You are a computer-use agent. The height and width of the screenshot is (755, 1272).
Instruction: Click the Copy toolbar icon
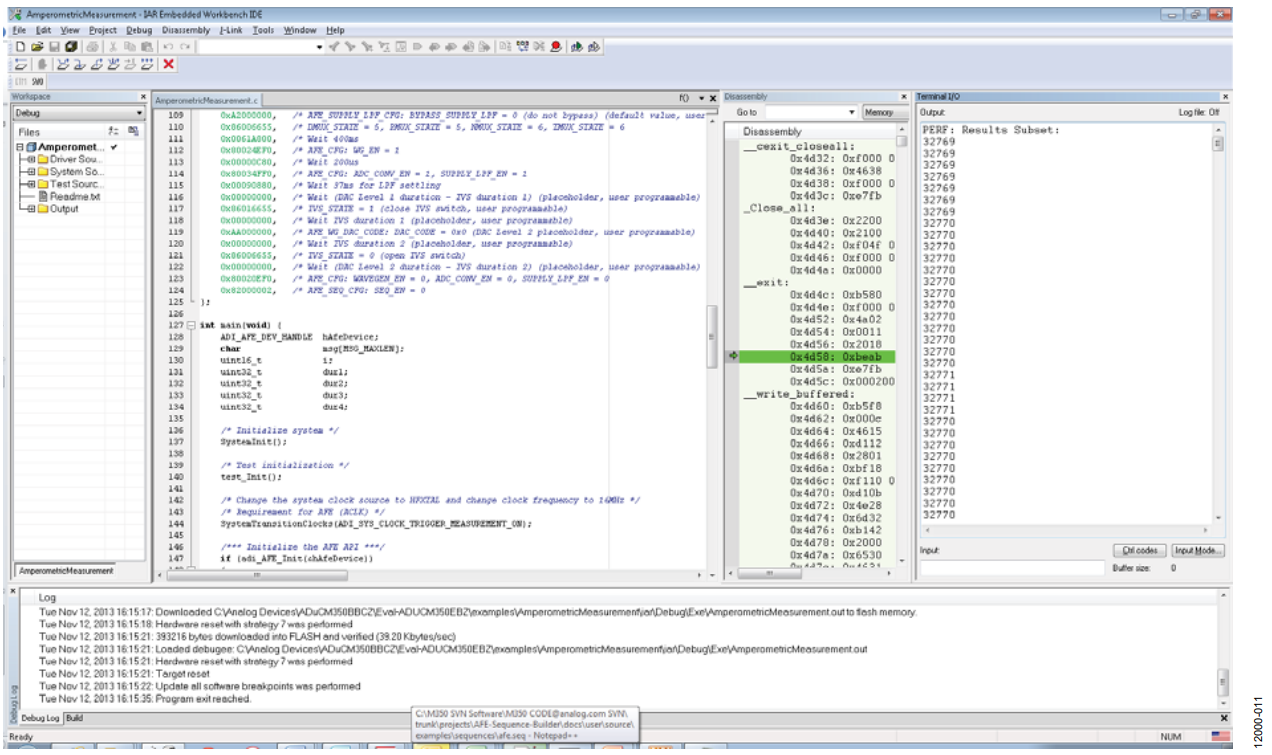(x=129, y=46)
